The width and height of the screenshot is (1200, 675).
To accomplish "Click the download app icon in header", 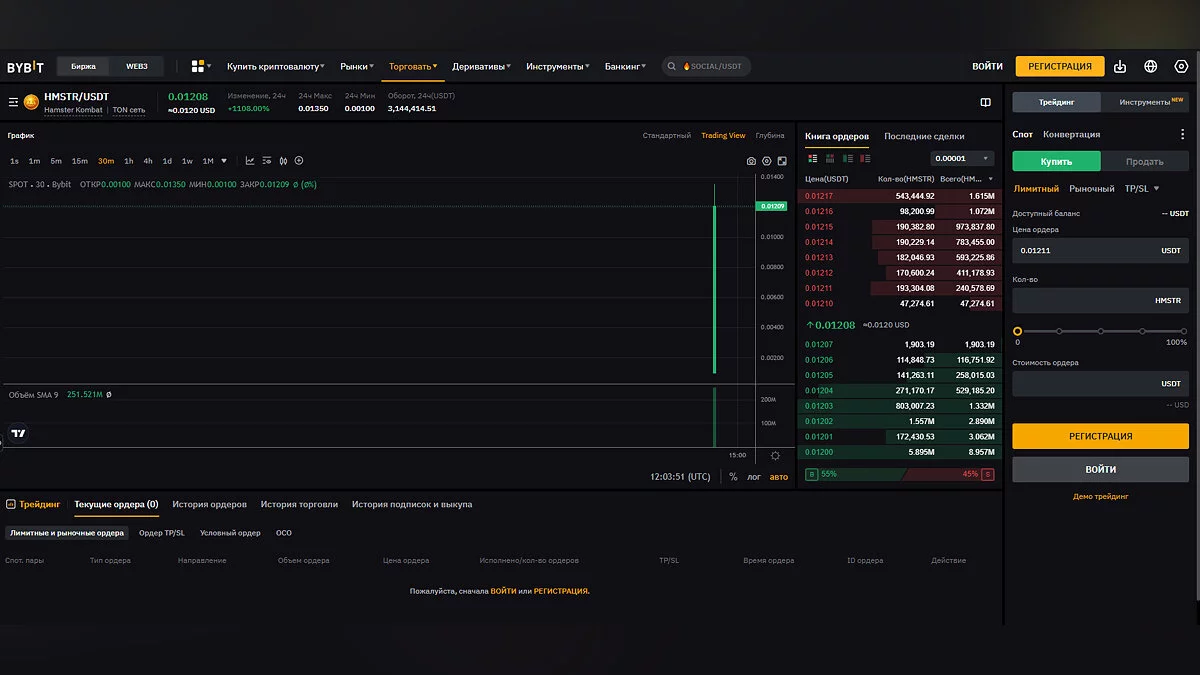I will [1120, 67].
